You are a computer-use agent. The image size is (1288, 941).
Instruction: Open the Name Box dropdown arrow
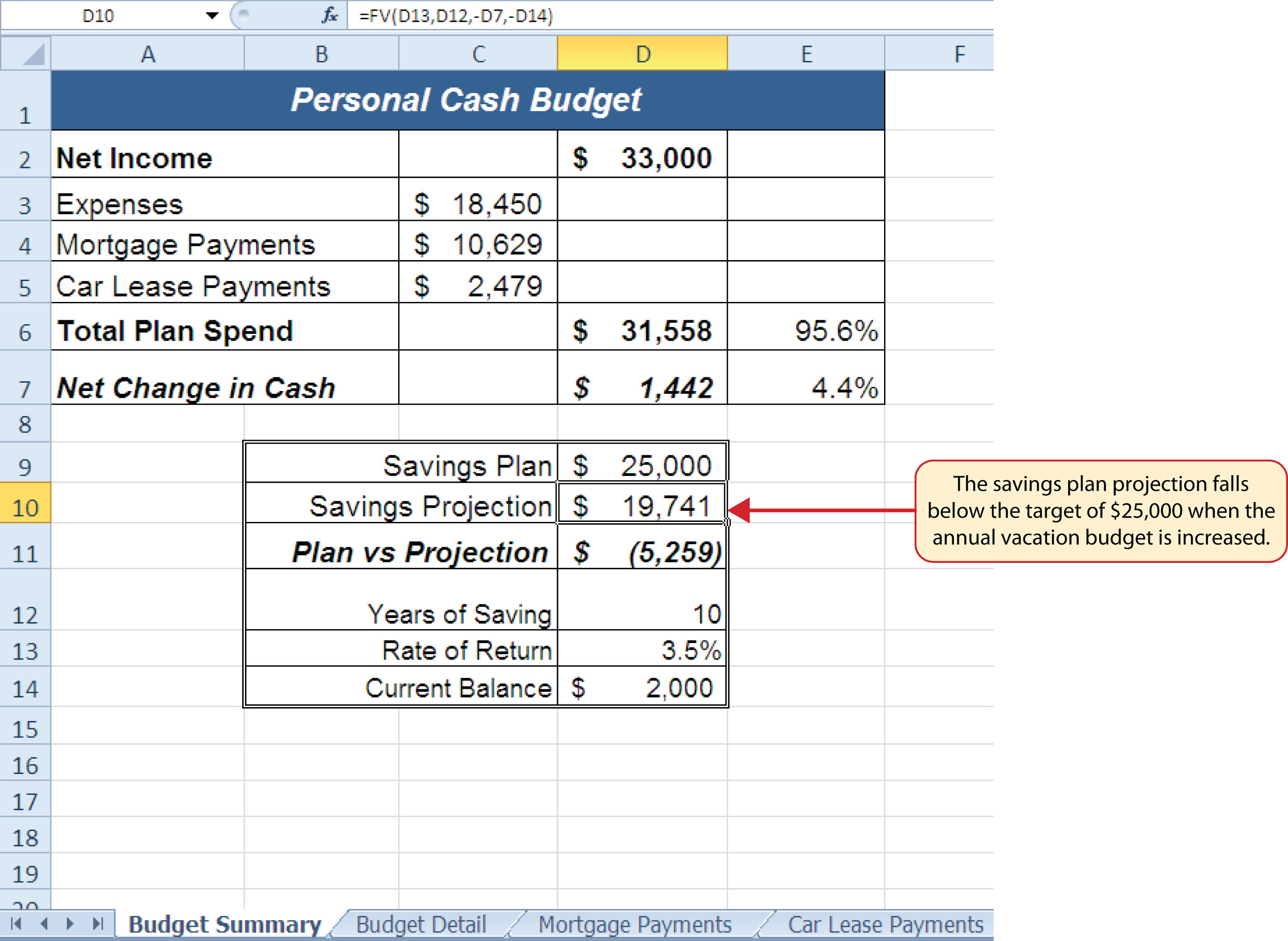click(212, 16)
